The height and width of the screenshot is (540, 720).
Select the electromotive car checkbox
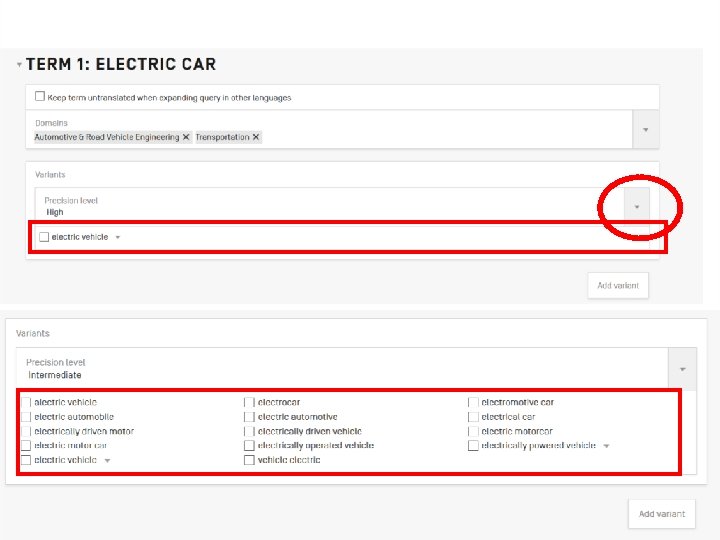473,402
